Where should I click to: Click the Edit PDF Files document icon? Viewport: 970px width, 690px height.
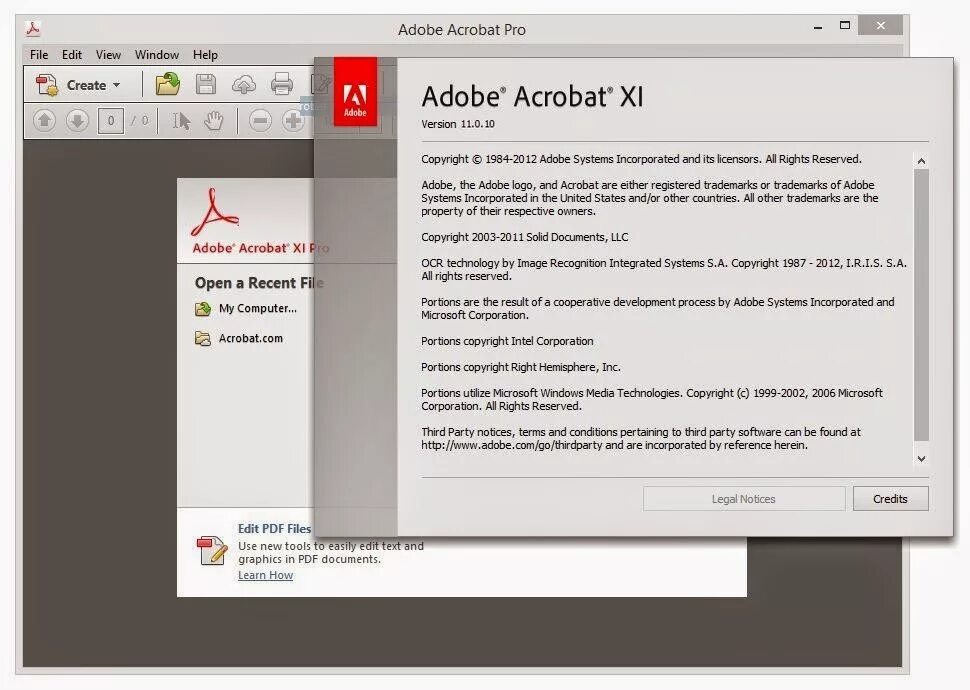click(212, 550)
